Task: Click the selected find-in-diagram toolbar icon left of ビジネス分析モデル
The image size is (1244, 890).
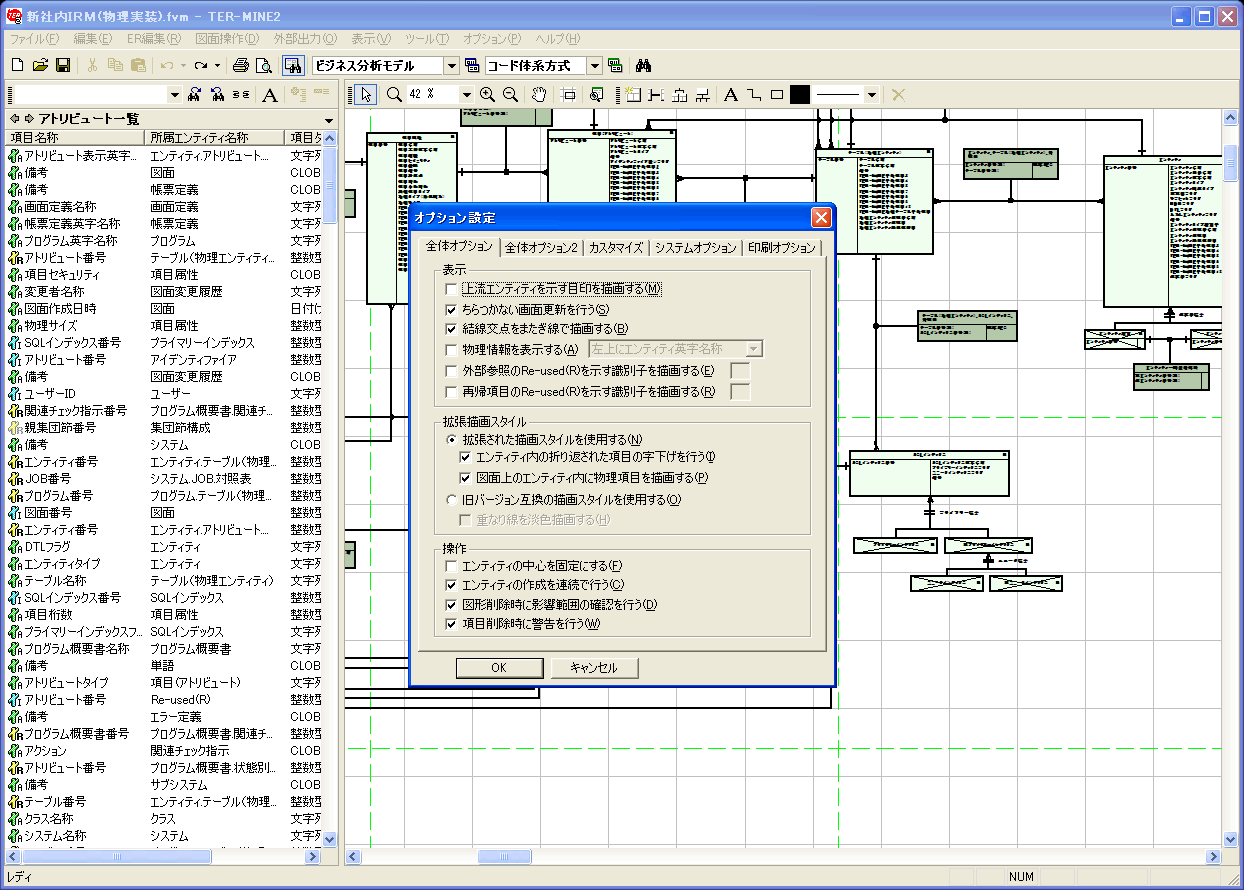Action: click(x=293, y=65)
